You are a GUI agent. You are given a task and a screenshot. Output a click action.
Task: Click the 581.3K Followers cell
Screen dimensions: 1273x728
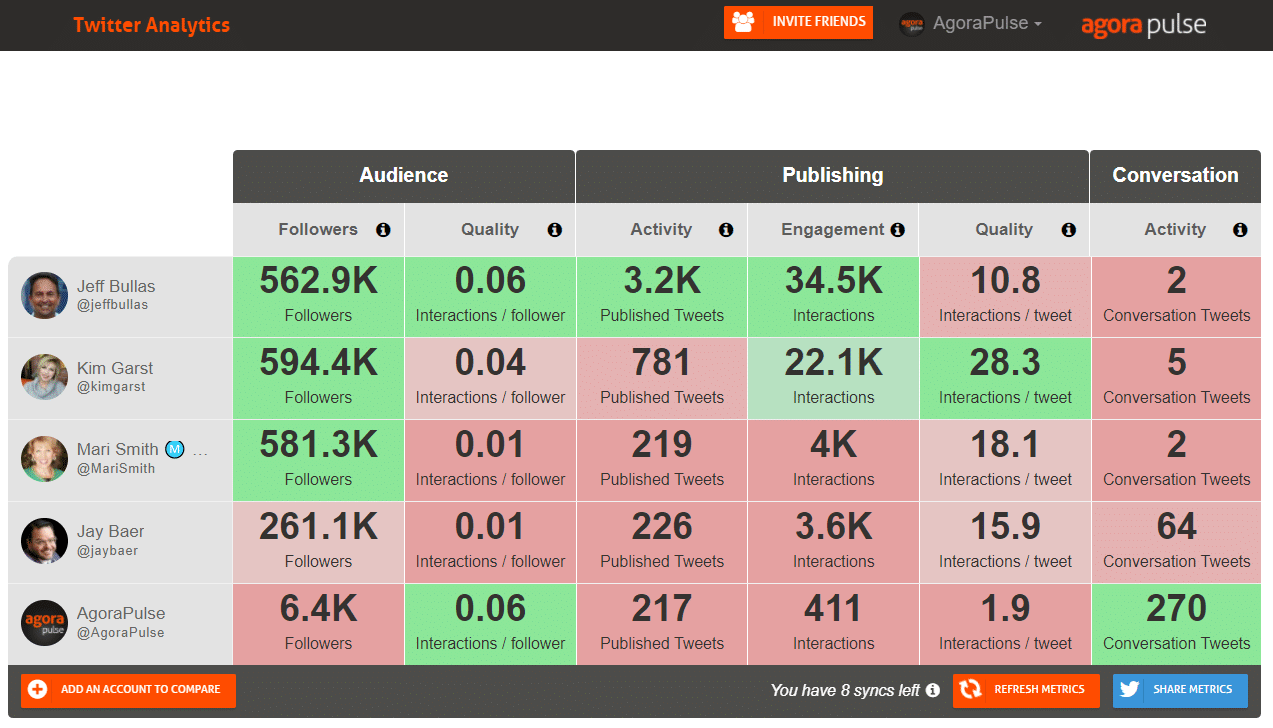(319, 461)
